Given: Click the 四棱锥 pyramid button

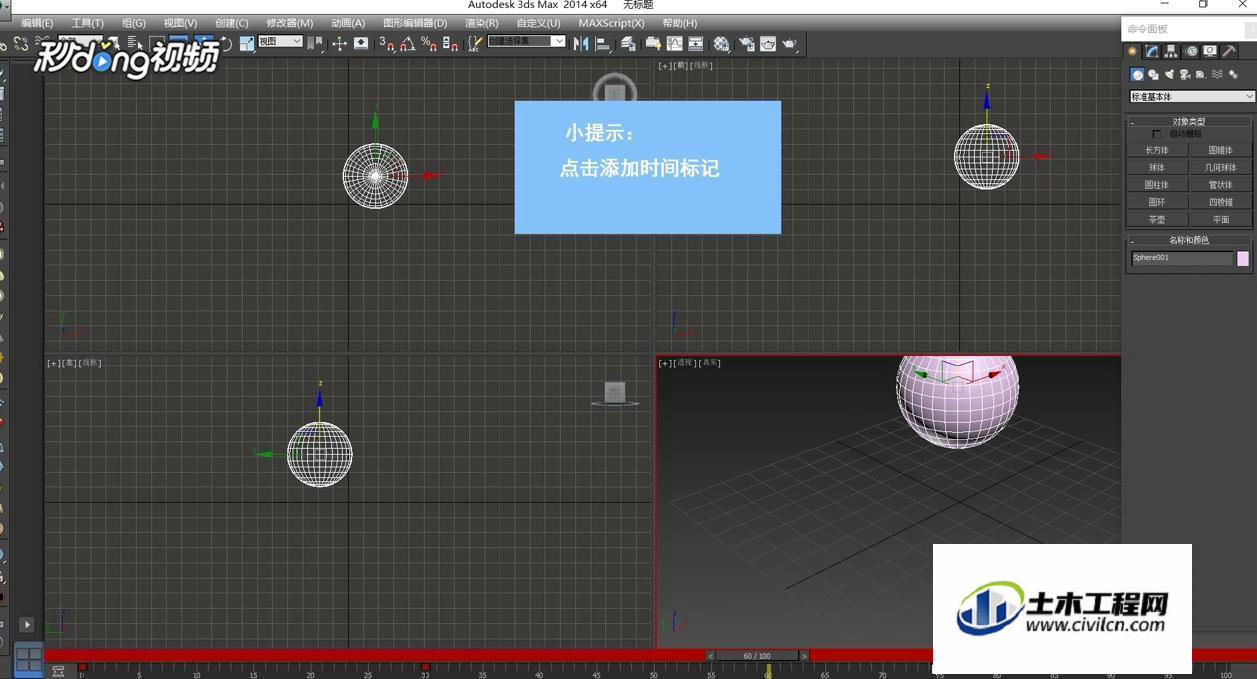Looking at the screenshot, I should 1220,202.
